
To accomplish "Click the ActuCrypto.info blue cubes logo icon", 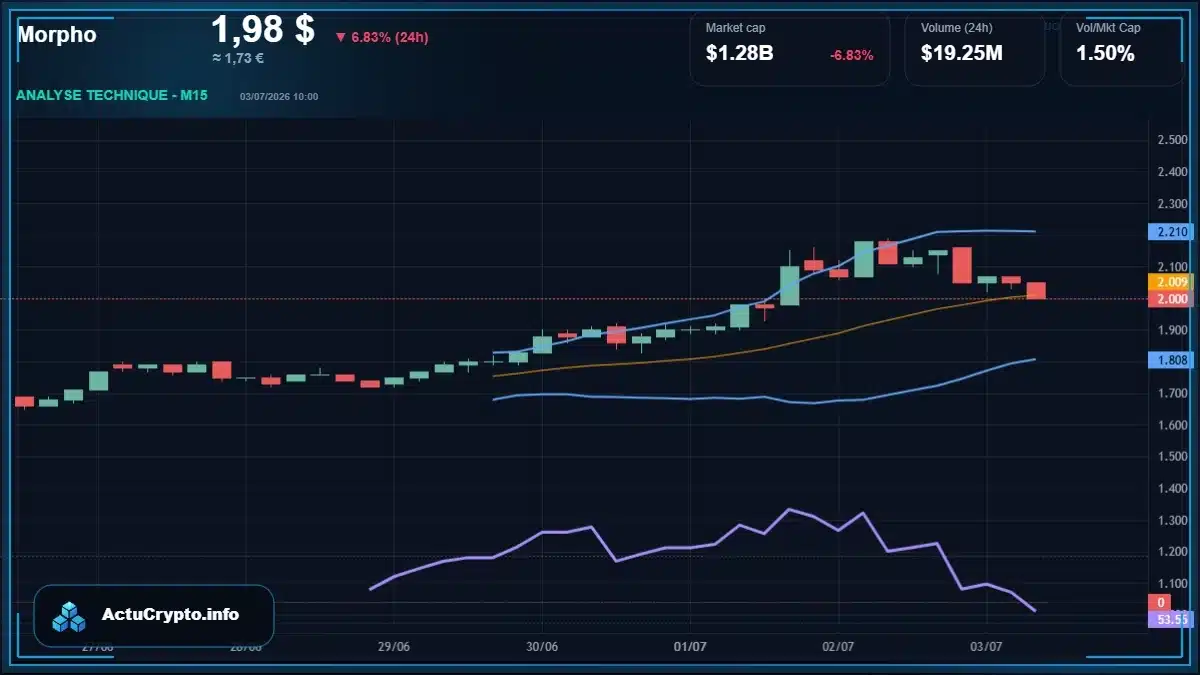I will 69,616.
